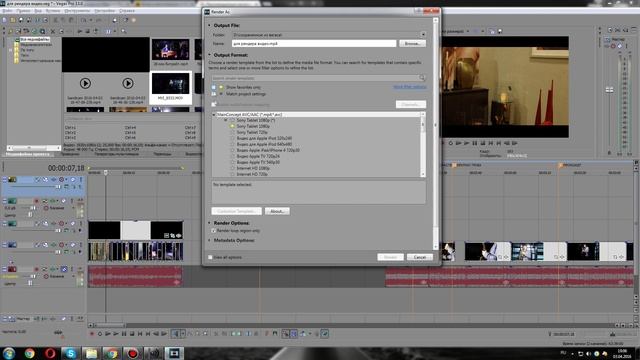Open Google Chrome from the taskbar
The image size is (640, 360).
pyautogui.click(x=29, y=353)
